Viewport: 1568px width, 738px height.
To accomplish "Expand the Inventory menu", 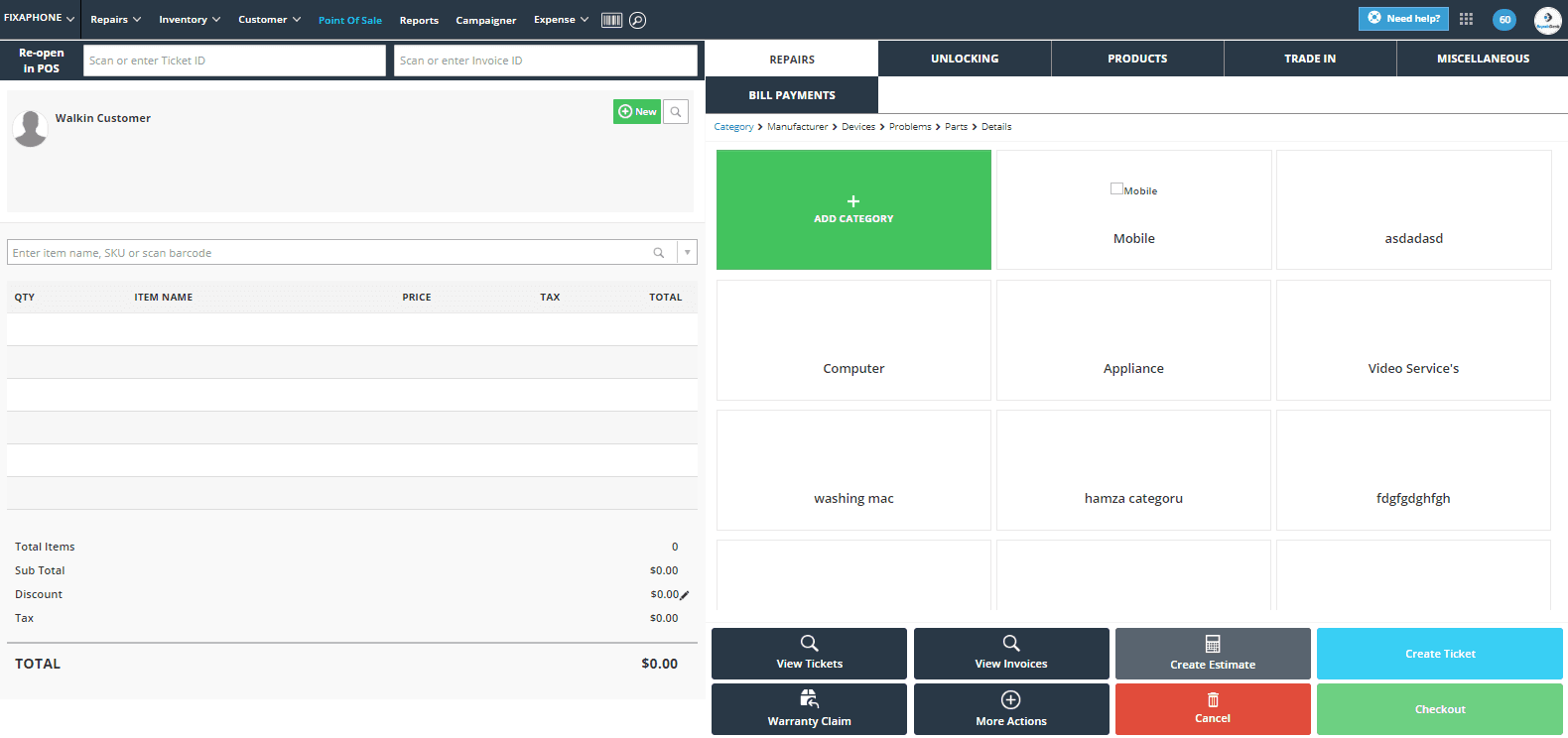I will (190, 20).
